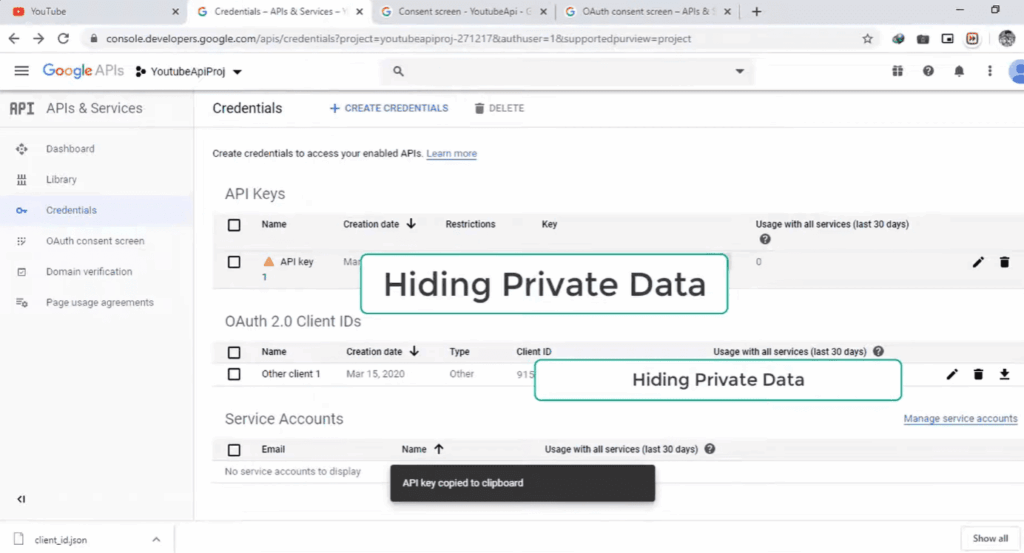Open Manage service accounts link
The image size is (1024, 553).
[960, 419]
